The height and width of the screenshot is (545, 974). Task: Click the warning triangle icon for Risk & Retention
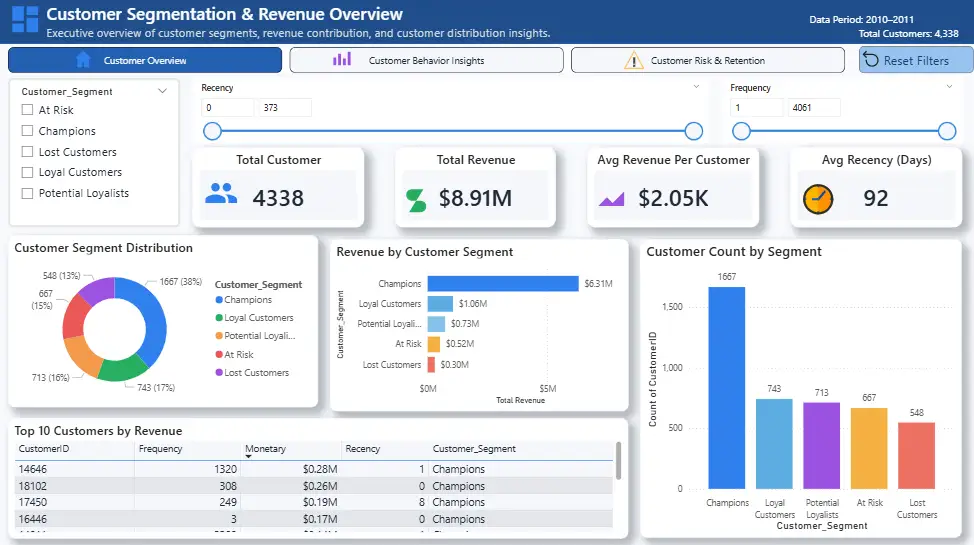(634, 60)
